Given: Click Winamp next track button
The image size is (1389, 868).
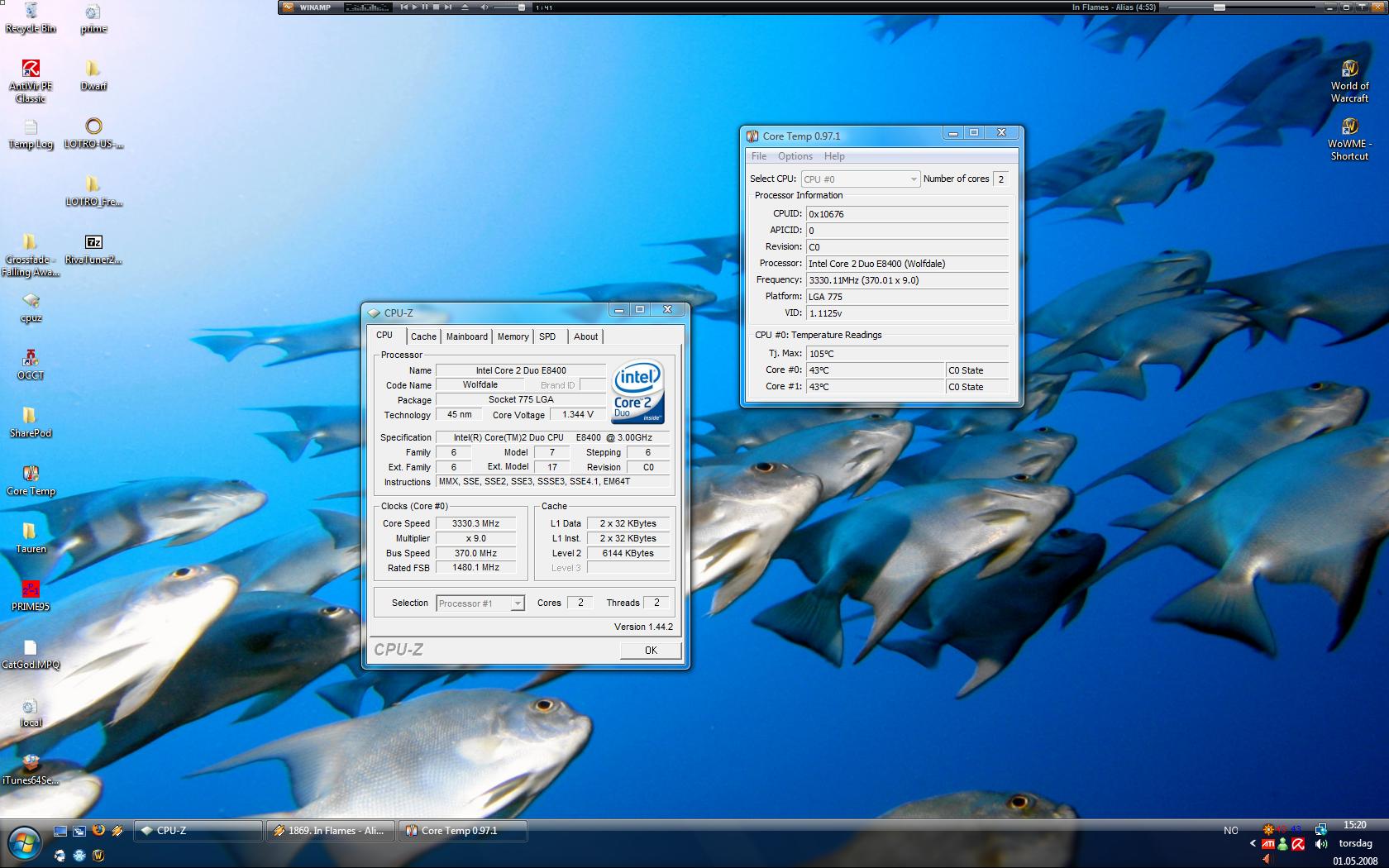Looking at the screenshot, I should click(448, 7).
